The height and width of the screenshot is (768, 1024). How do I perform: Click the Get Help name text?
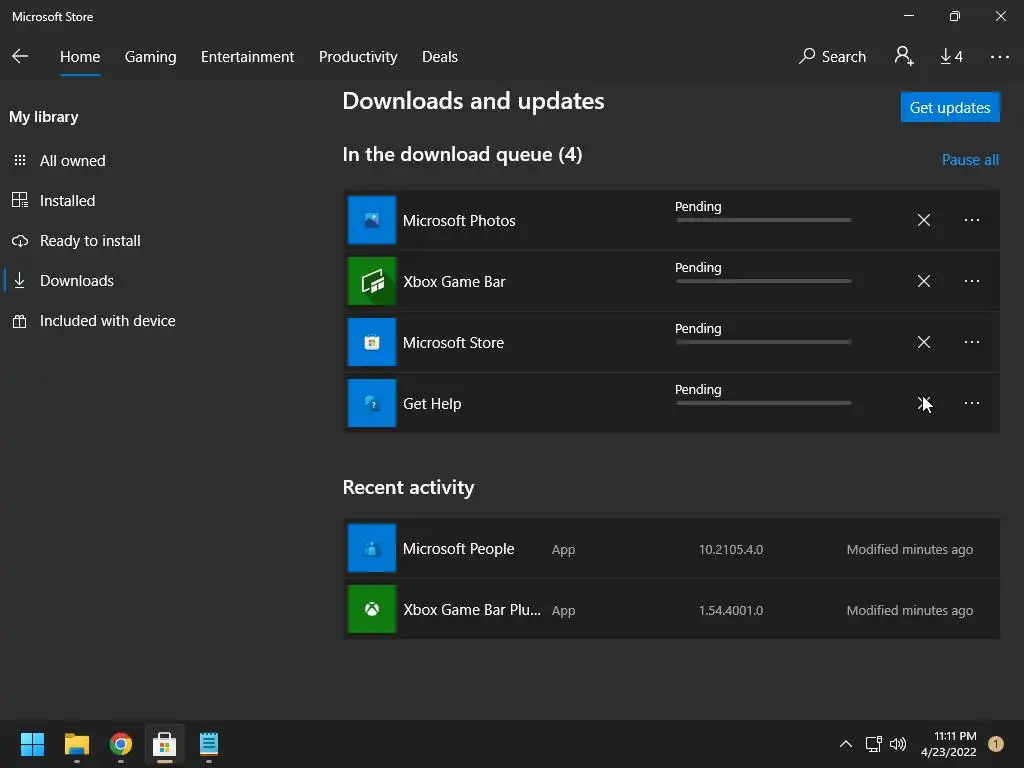[x=432, y=404]
